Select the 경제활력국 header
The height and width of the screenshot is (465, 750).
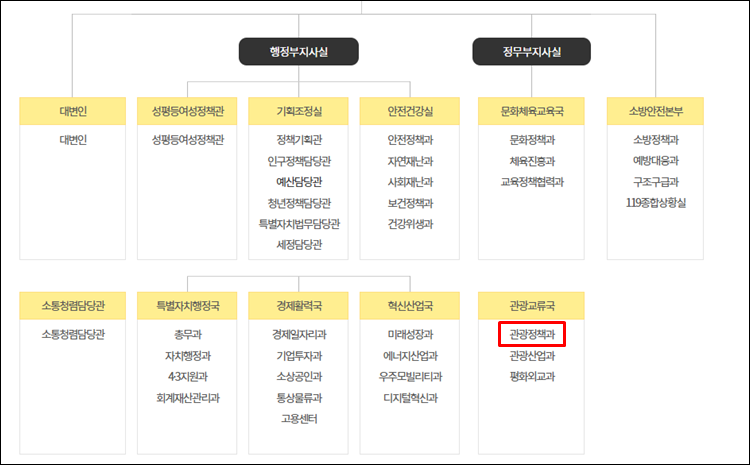point(298,306)
